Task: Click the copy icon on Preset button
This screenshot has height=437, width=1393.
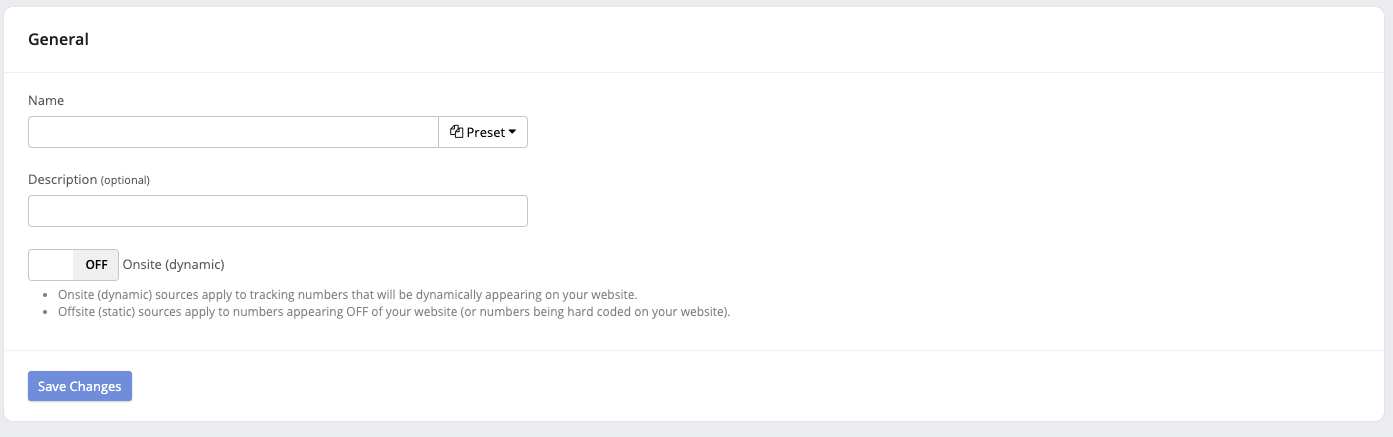Action: [x=457, y=132]
